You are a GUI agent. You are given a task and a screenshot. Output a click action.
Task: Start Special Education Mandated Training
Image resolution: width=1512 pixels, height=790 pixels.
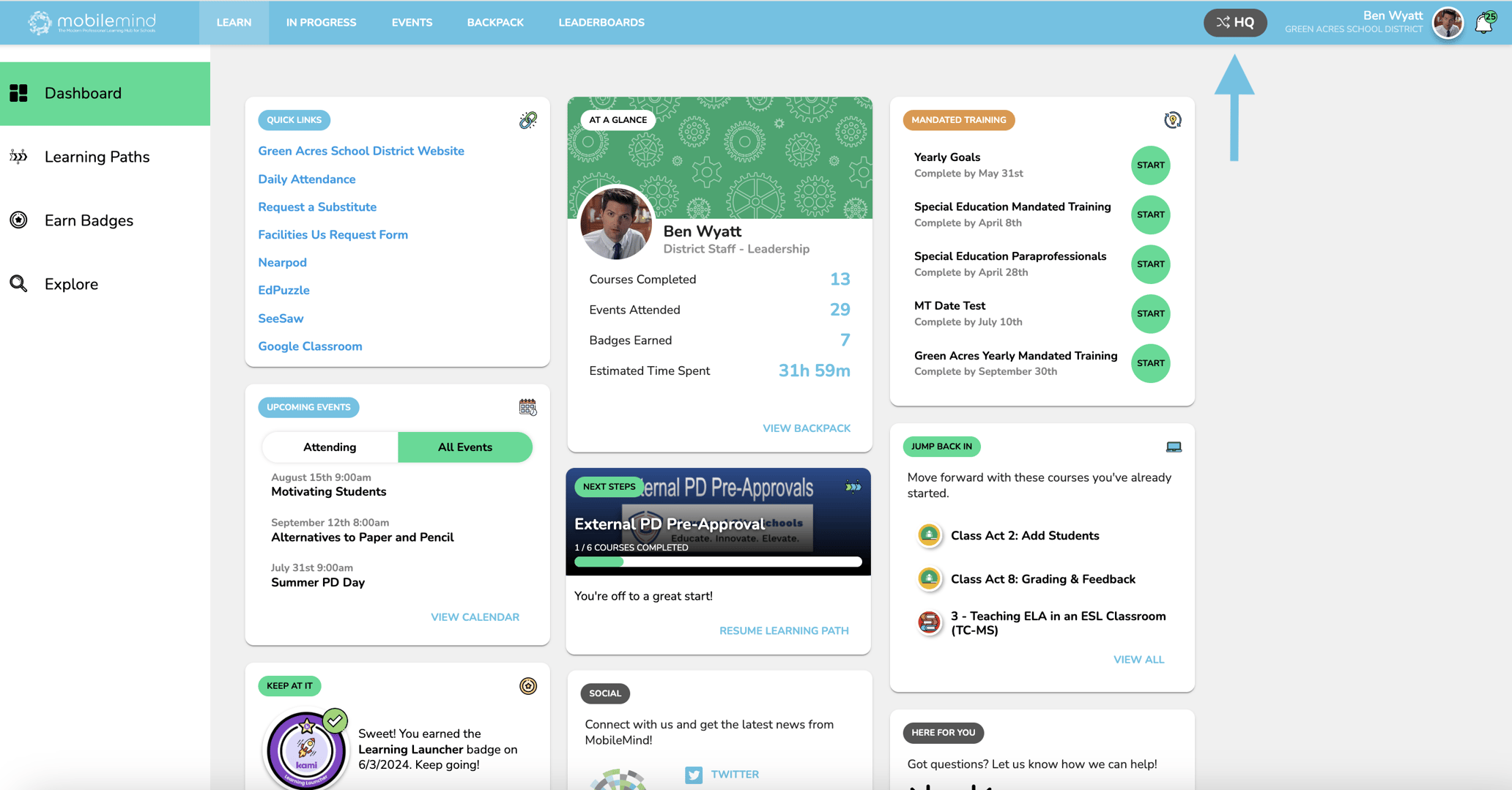point(1150,215)
